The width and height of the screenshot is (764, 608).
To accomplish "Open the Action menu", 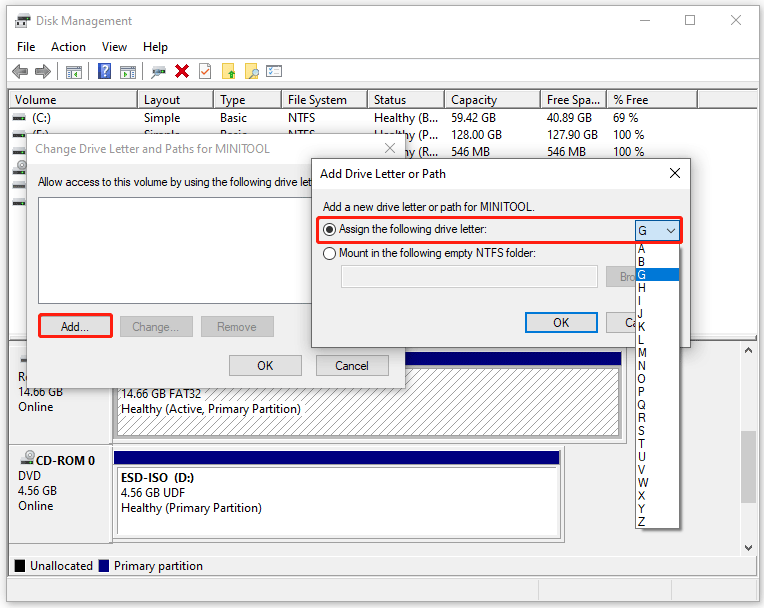I will click(x=68, y=46).
